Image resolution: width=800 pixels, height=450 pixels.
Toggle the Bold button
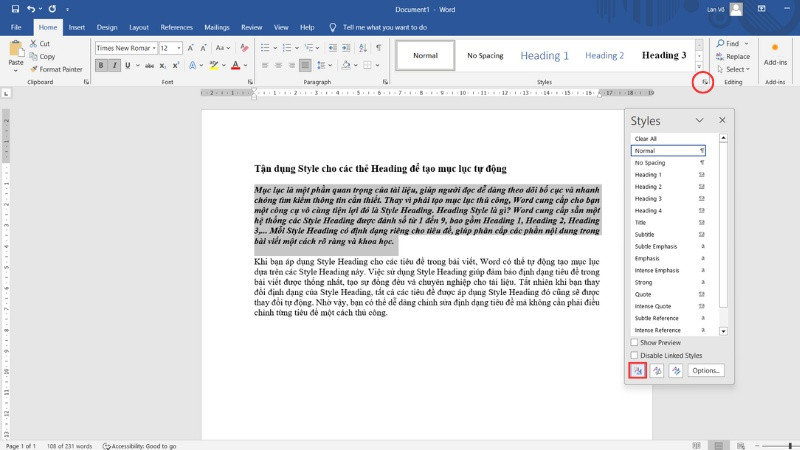point(101,66)
